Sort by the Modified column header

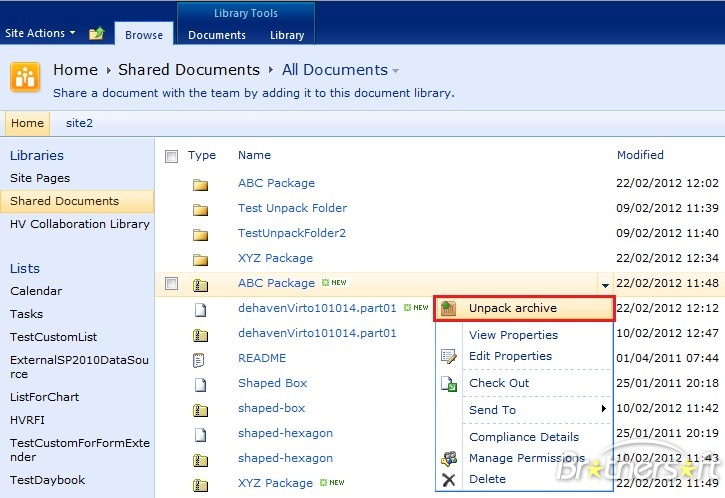640,155
